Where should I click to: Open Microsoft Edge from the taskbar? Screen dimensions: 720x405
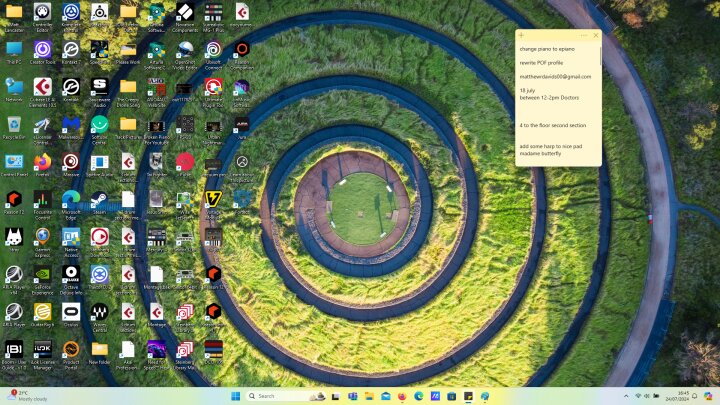[418, 396]
